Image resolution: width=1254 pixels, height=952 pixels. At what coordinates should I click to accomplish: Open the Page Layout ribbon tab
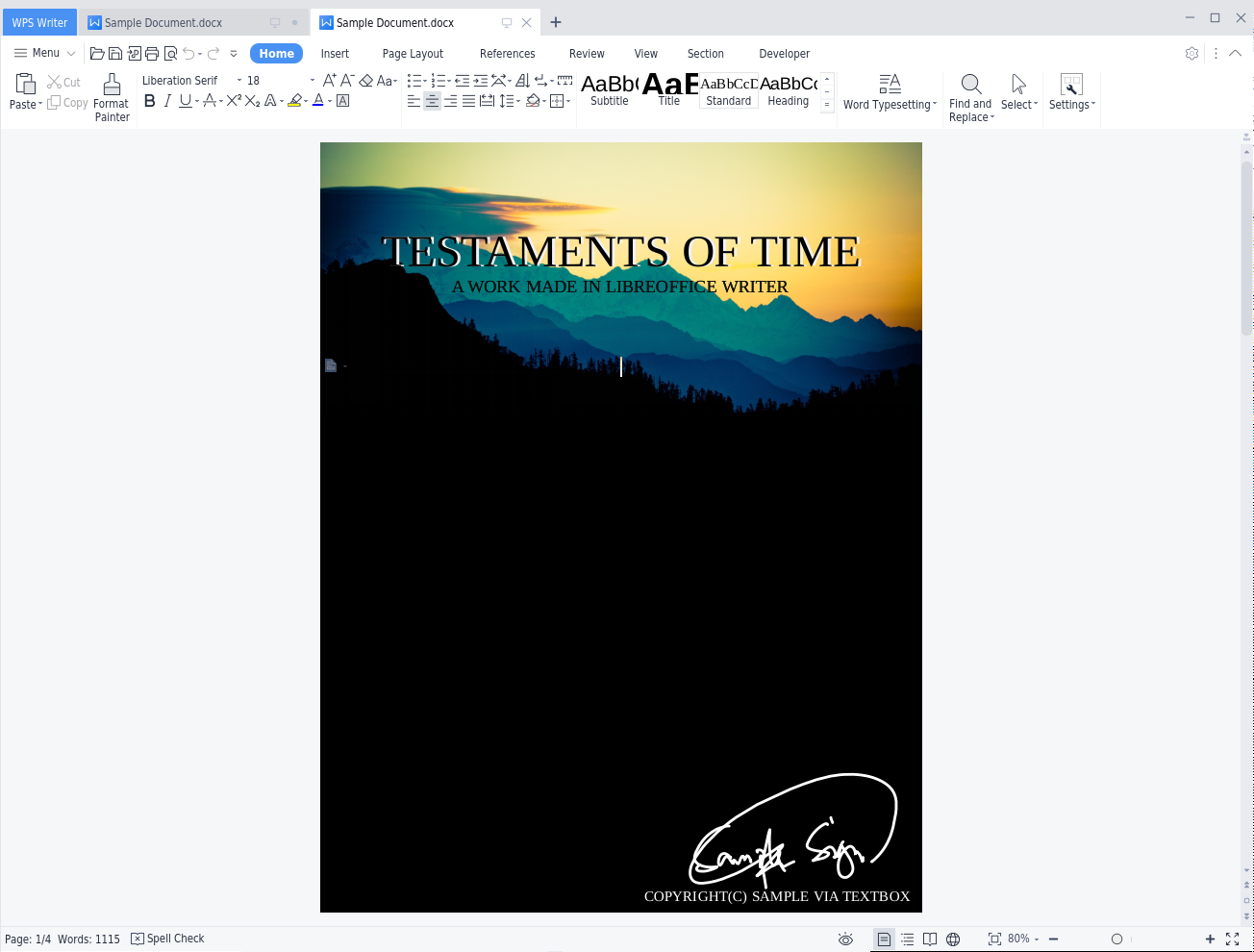[x=413, y=54]
